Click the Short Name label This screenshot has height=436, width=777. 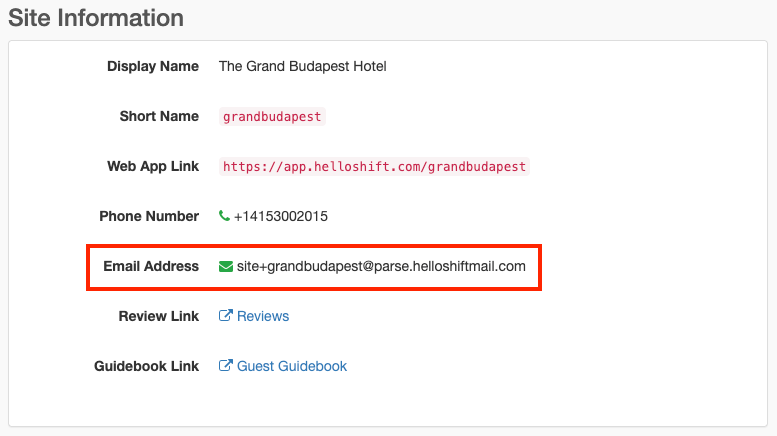coord(159,116)
